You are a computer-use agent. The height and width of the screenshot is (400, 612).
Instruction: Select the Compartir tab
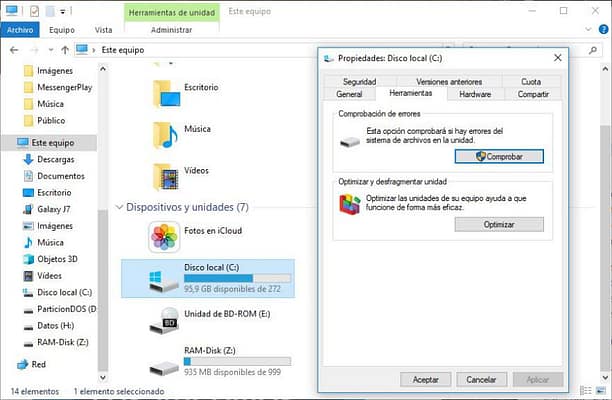coord(533,94)
